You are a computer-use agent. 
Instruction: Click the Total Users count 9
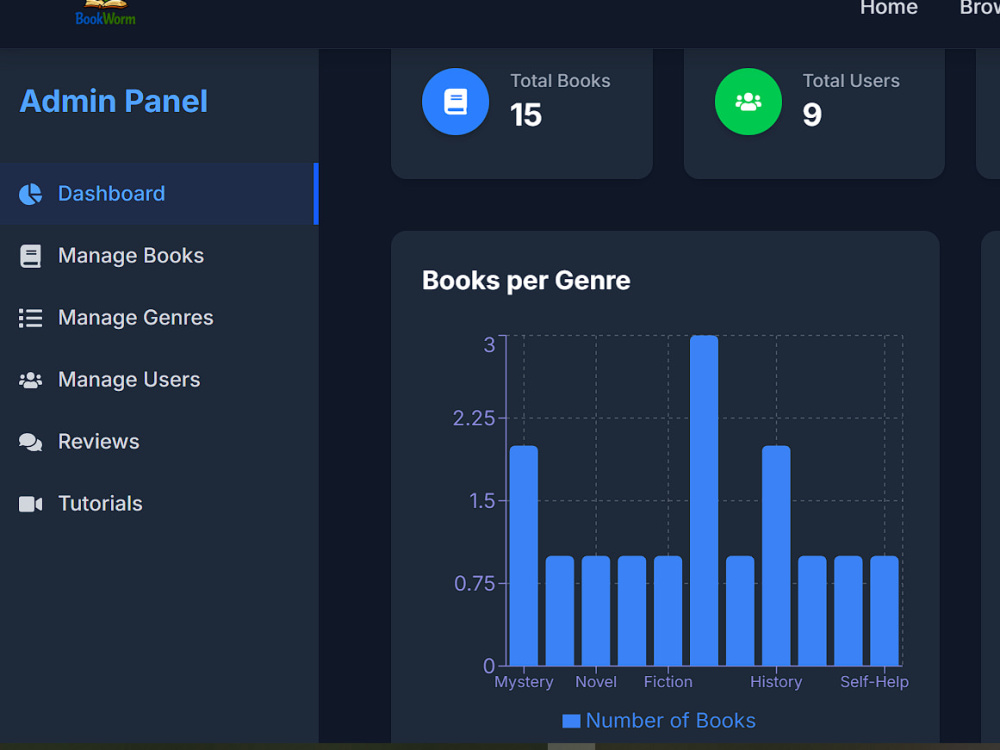point(812,115)
